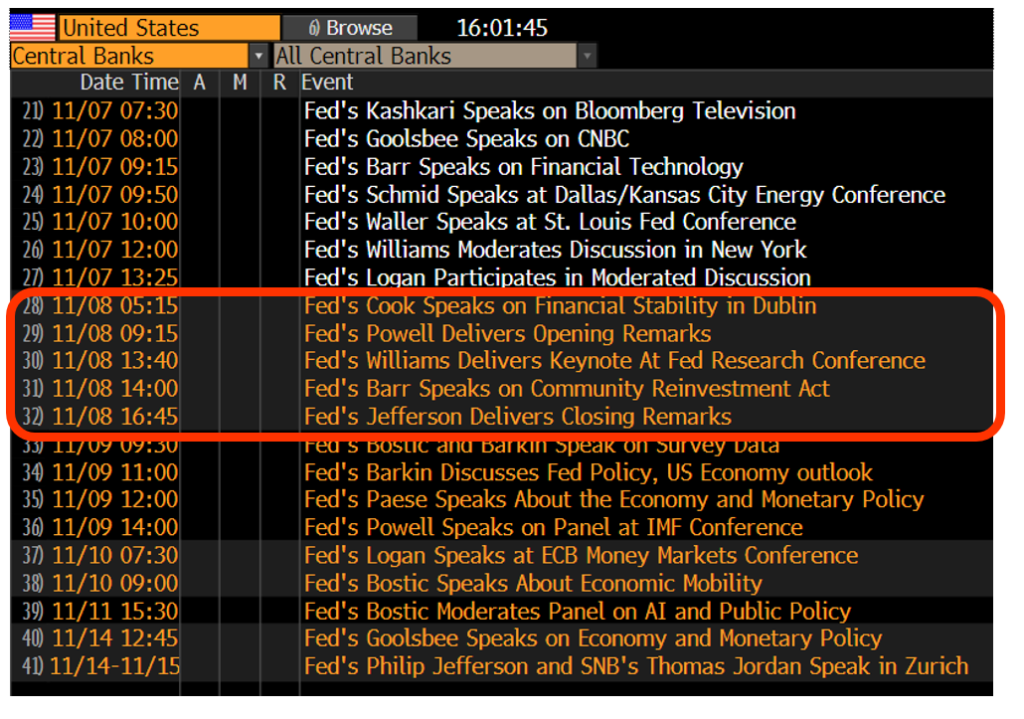Open Fed's Kashkari Speaks on Bloomberg Television

click(550, 111)
